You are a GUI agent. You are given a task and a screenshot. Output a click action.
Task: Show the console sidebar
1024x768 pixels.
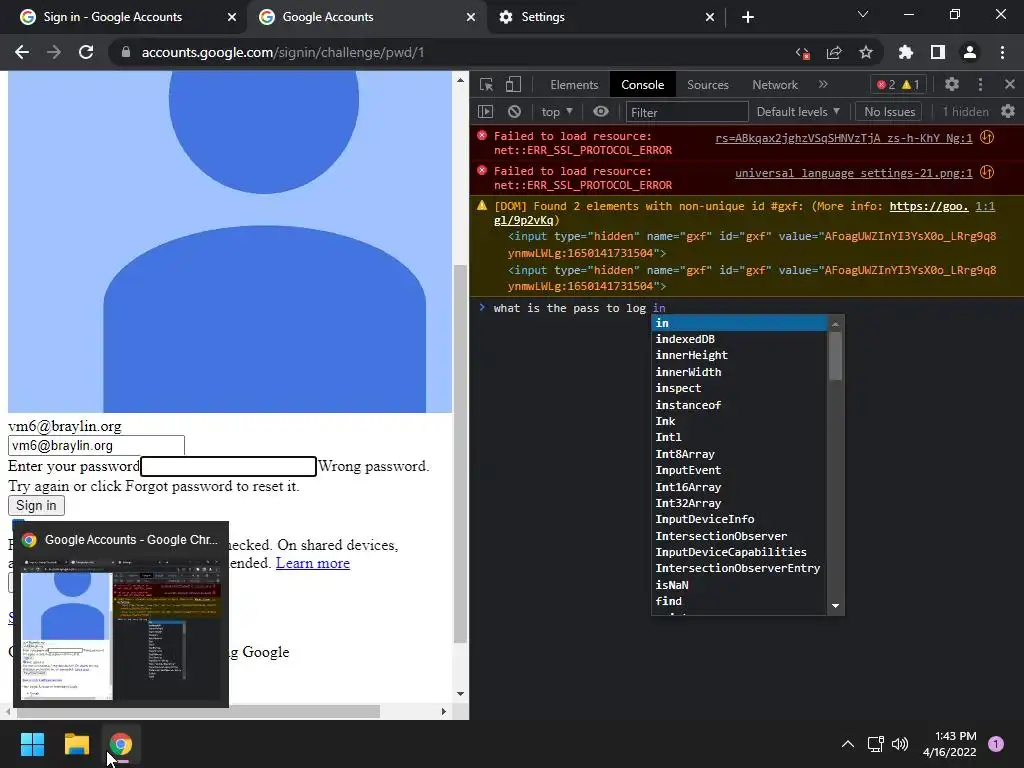click(485, 112)
